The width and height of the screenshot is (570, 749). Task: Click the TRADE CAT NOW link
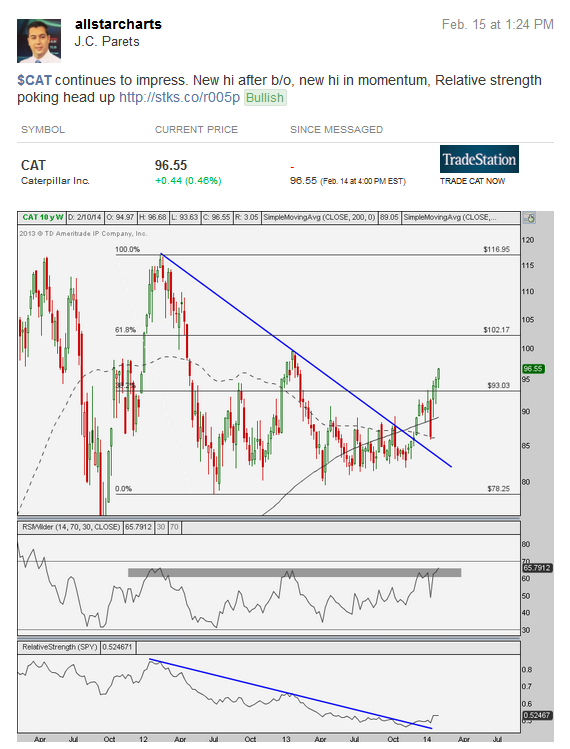(473, 181)
